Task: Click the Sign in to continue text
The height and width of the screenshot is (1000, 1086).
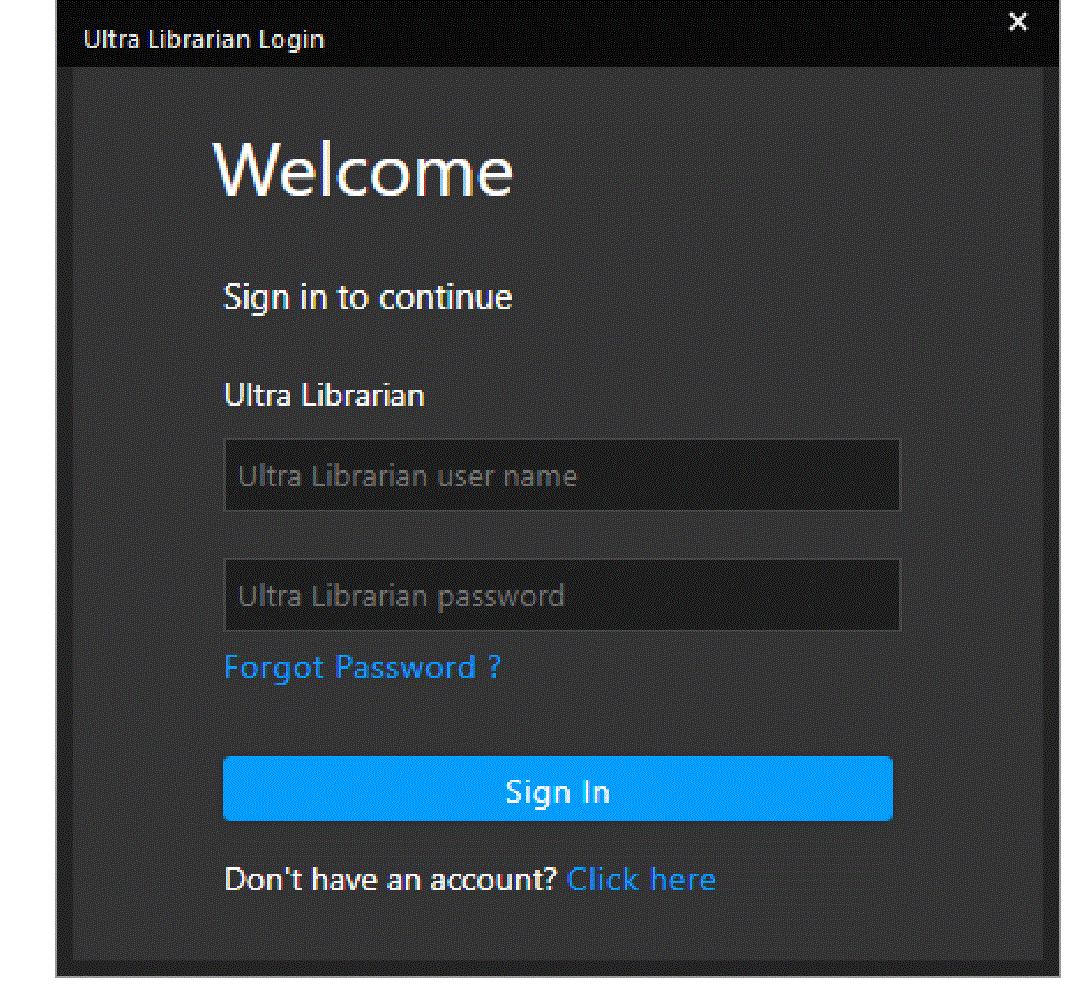Action: pyautogui.click(x=368, y=298)
